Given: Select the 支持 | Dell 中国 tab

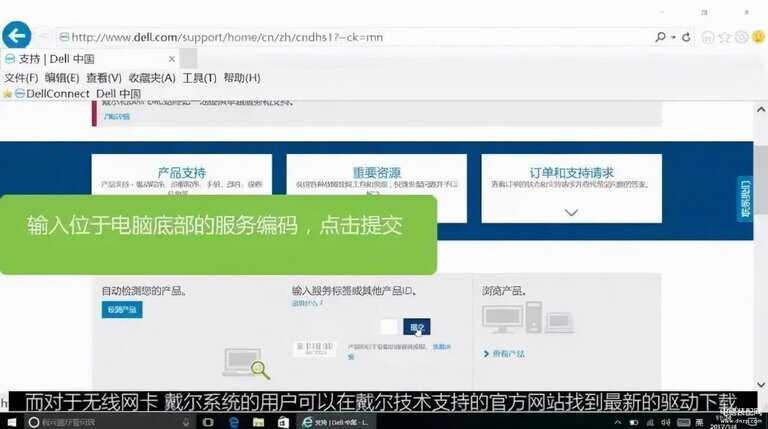Looking at the screenshot, I should pos(88,59).
